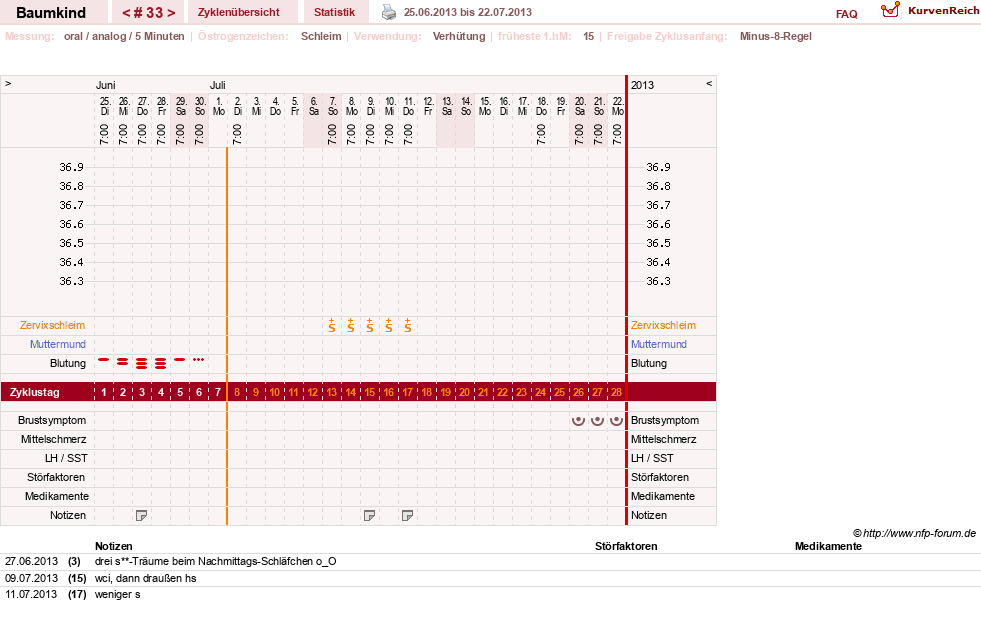Click the date header '1. Mo' in July
Image resolution: width=981 pixels, height=625 pixels.
coord(218,106)
